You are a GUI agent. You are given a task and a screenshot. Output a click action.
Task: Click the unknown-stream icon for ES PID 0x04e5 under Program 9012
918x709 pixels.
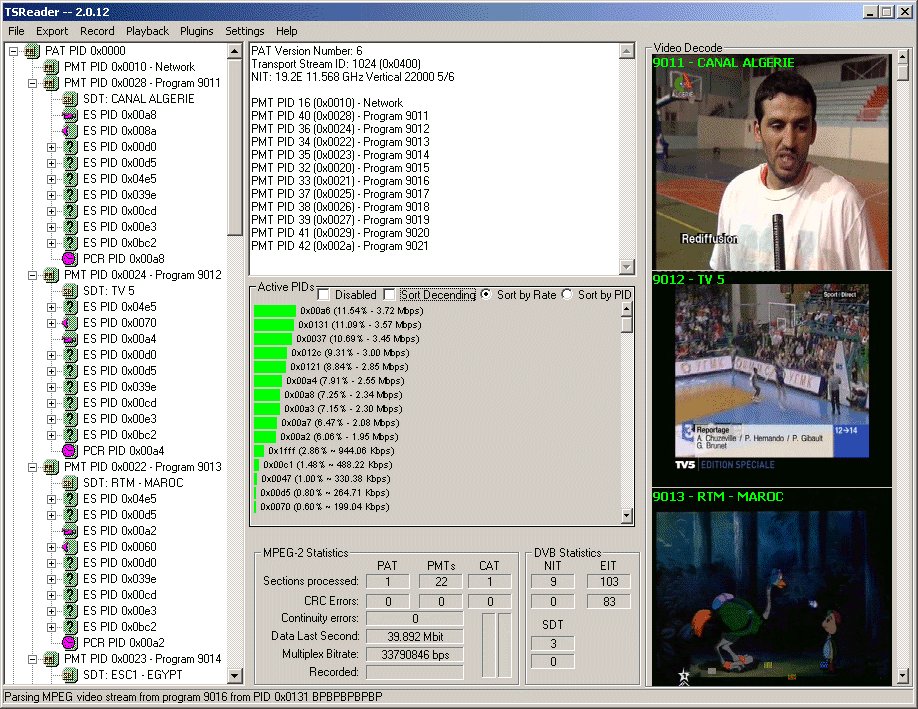pyautogui.click(x=69, y=307)
